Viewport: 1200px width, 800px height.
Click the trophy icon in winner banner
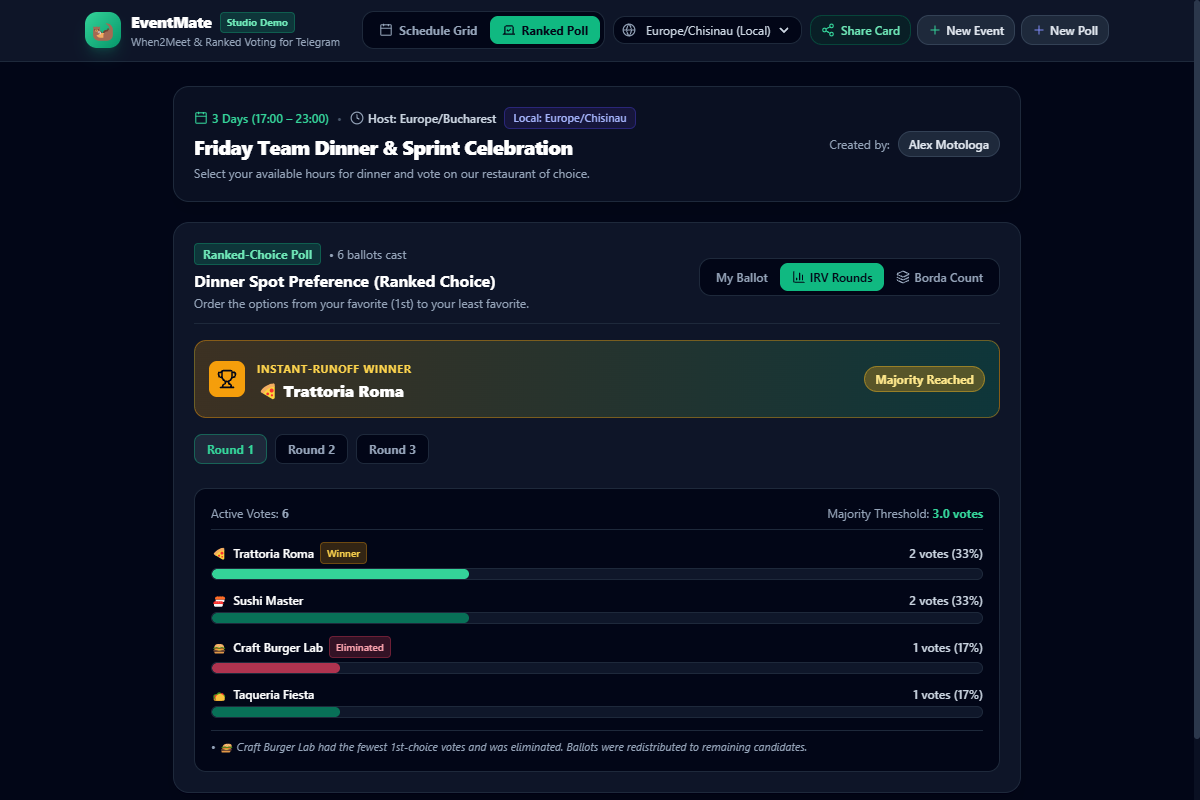[x=227, y=379]
